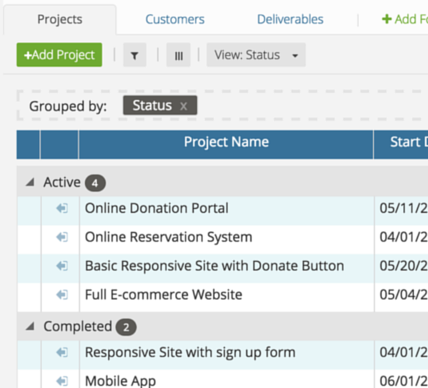This screenshot has width=428, height=388.
Task: Open the filter funnel icon button
Action: click(135, 55)
